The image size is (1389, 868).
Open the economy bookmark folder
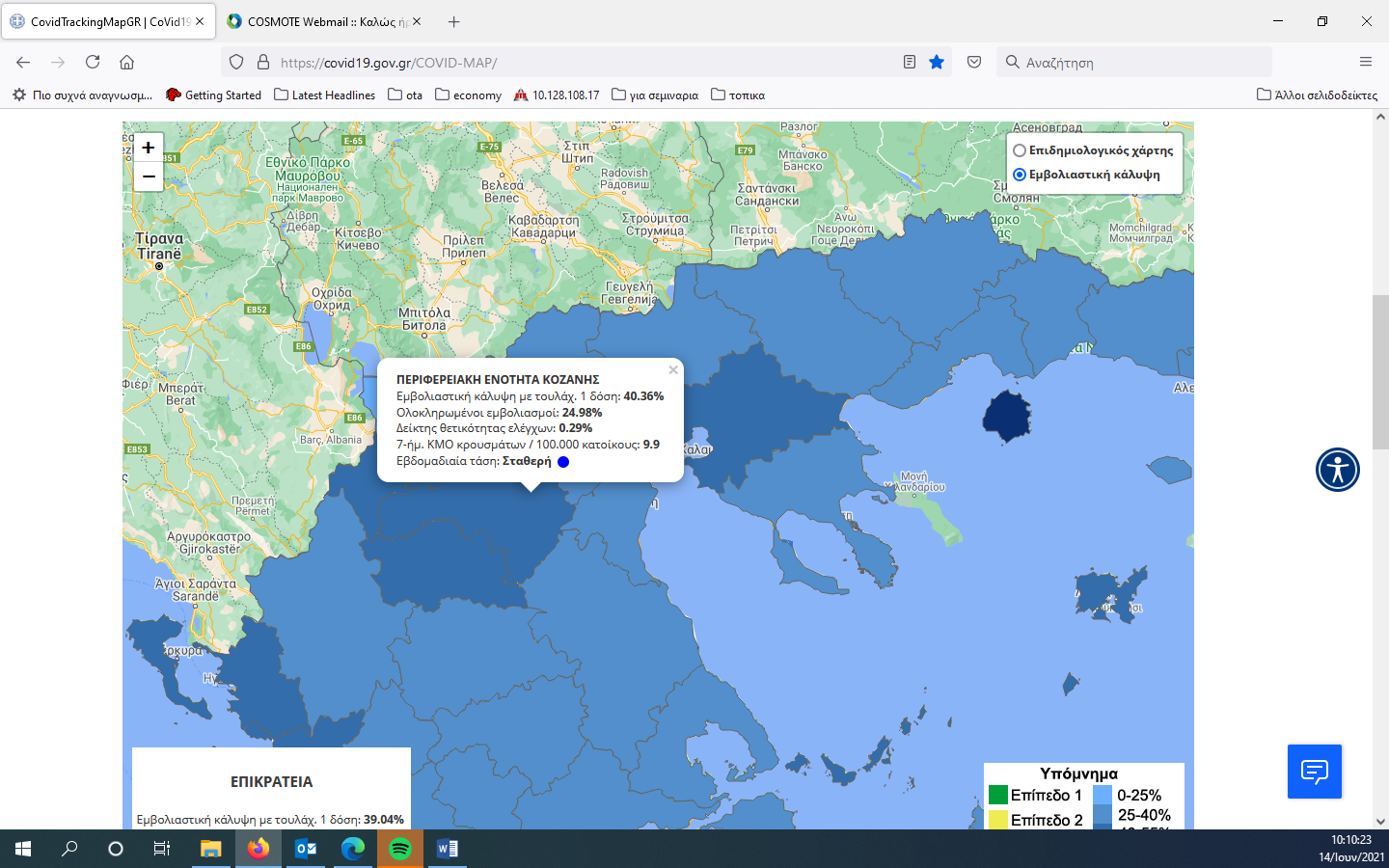point(468,95)
